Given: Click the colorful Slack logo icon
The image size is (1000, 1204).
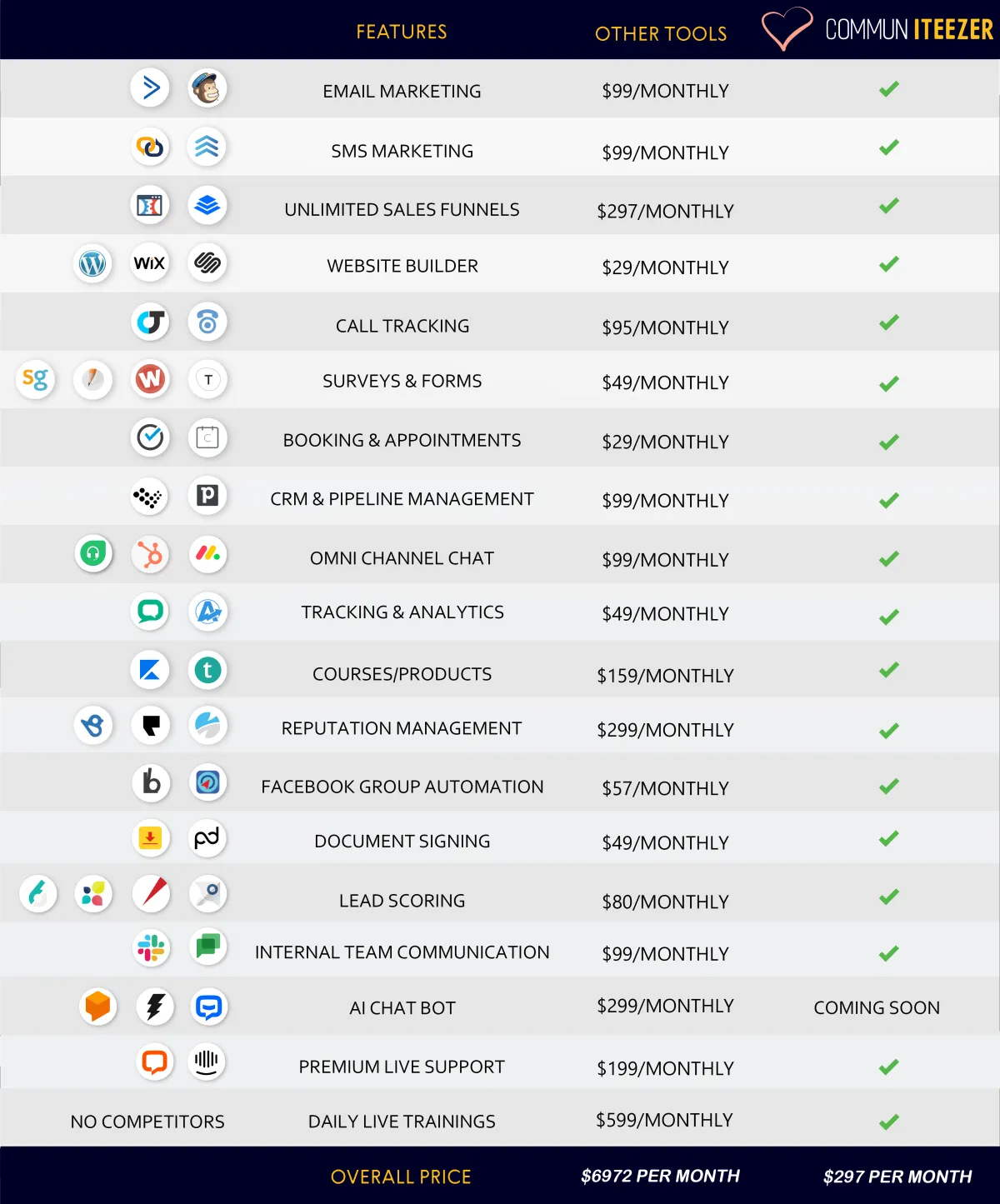Looking at the screenshot, I should pyautogui.click(x=151, y=948).
